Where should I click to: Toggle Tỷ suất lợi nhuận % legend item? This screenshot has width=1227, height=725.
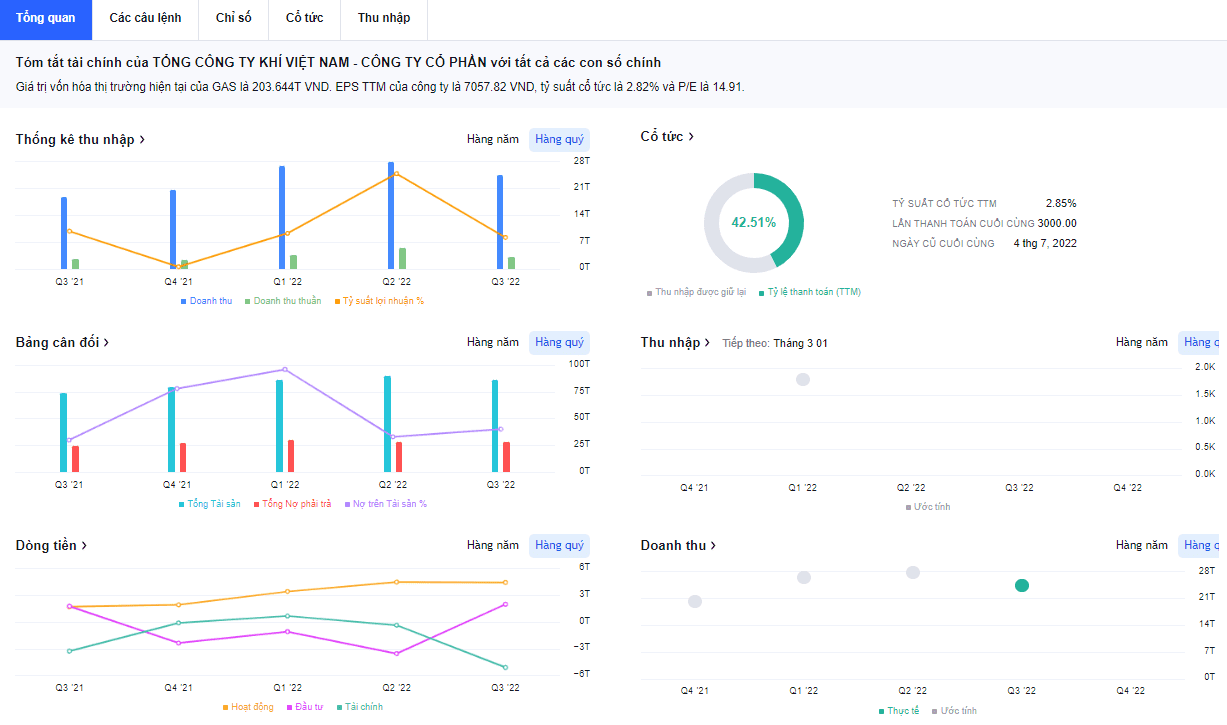[x=379, y=301]
